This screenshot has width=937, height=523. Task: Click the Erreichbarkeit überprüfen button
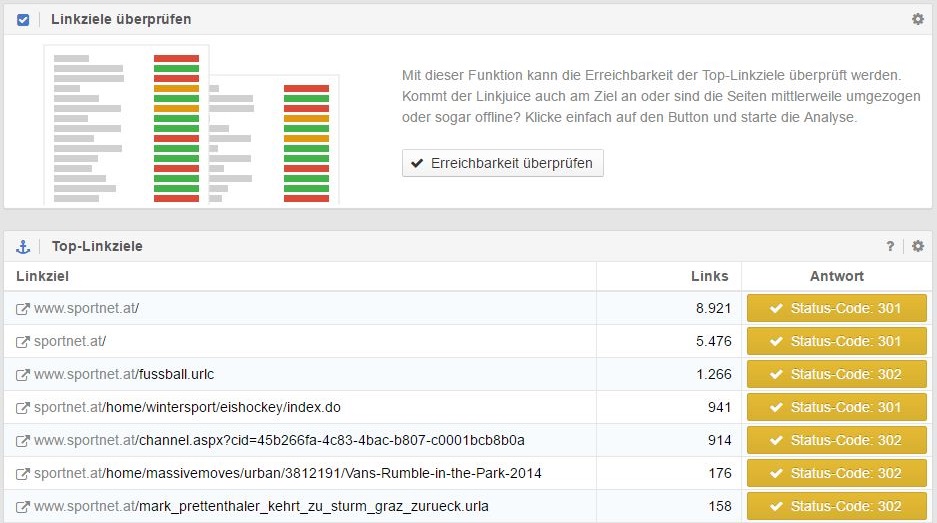(502, 163)
